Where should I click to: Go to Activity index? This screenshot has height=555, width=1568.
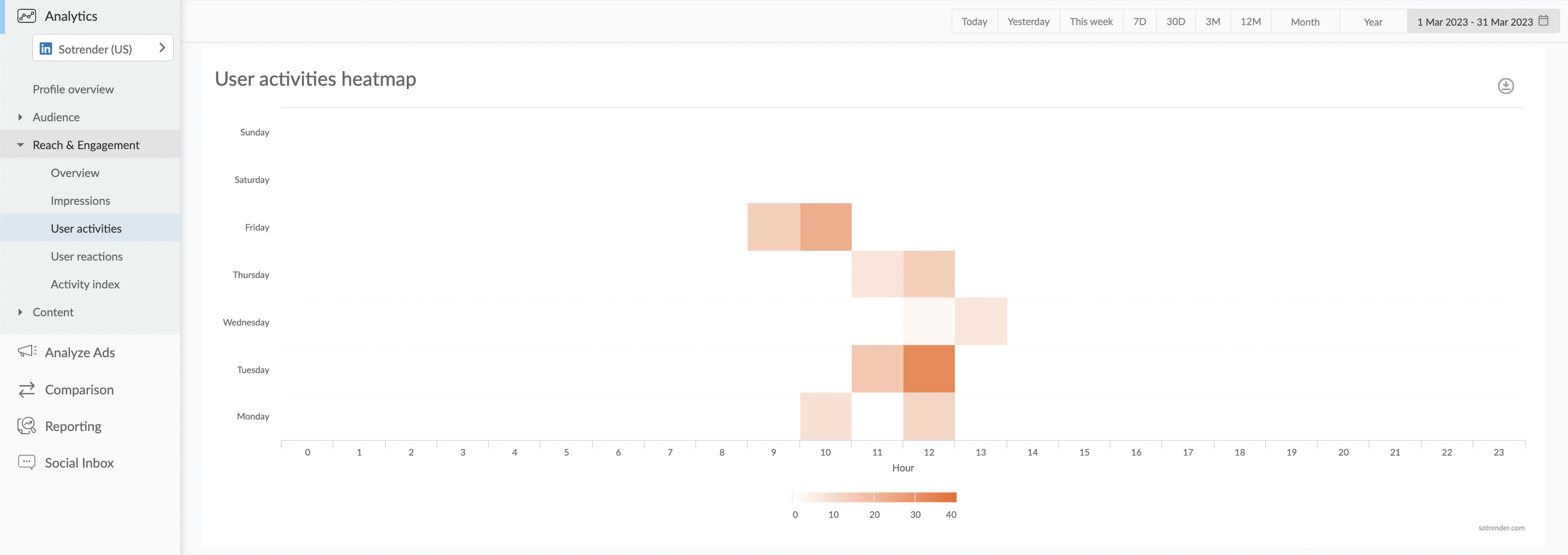pos(85,284)
